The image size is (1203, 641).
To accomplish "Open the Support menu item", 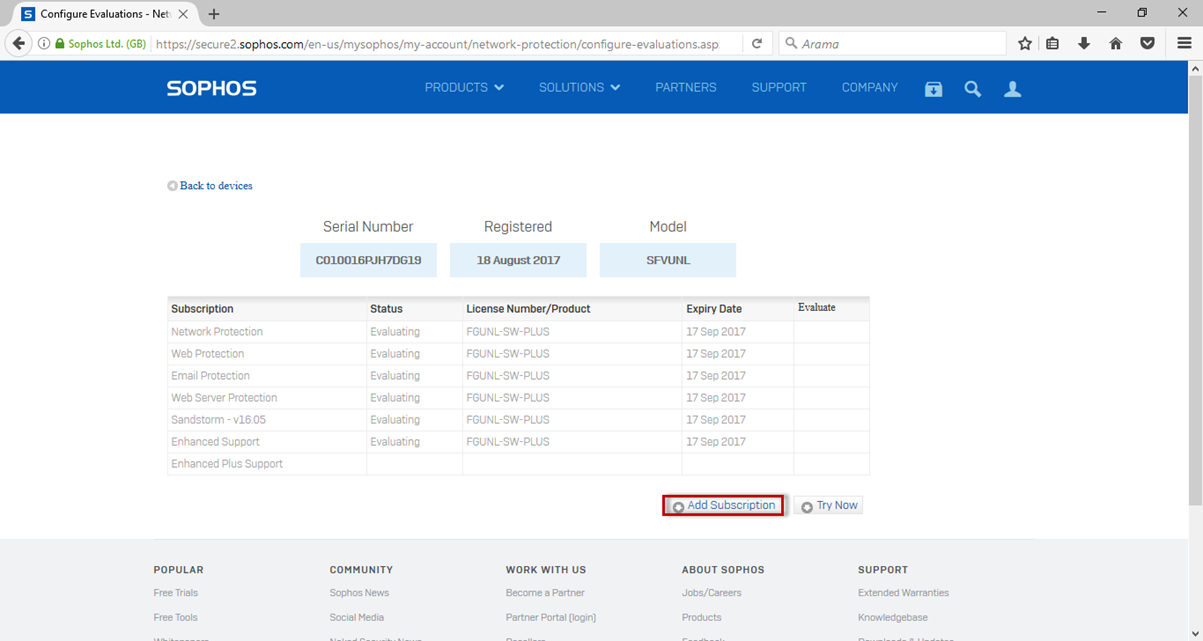I will pos(779,88).
